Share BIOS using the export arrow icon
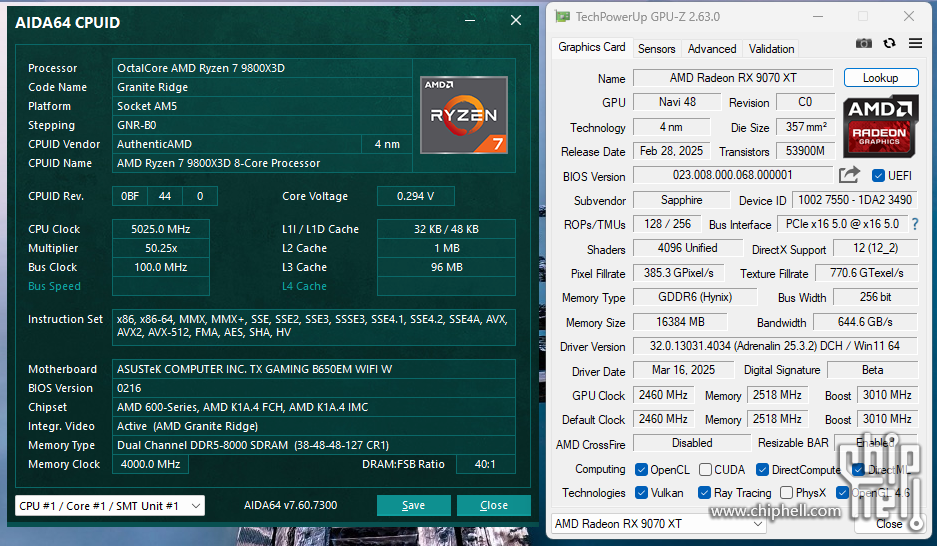This screenshot has width=937, height=546. coord(849,175)
